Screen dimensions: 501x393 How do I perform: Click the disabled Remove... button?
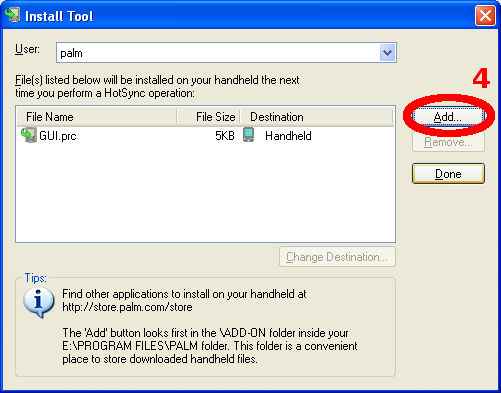point(448,142)
